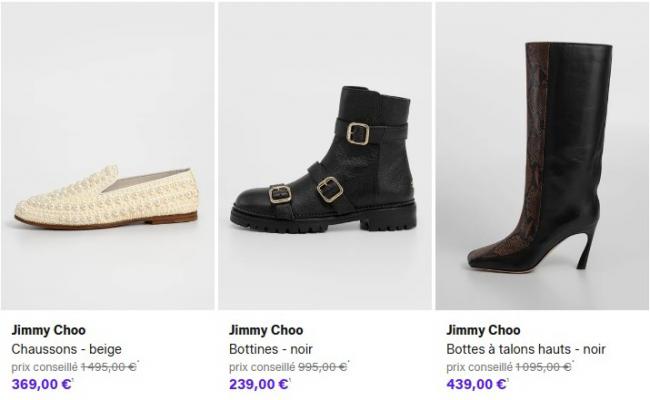The image size is (650, 400).
Task: Open Bottes à talons hauts - noir title
Action: click(526, 349)
